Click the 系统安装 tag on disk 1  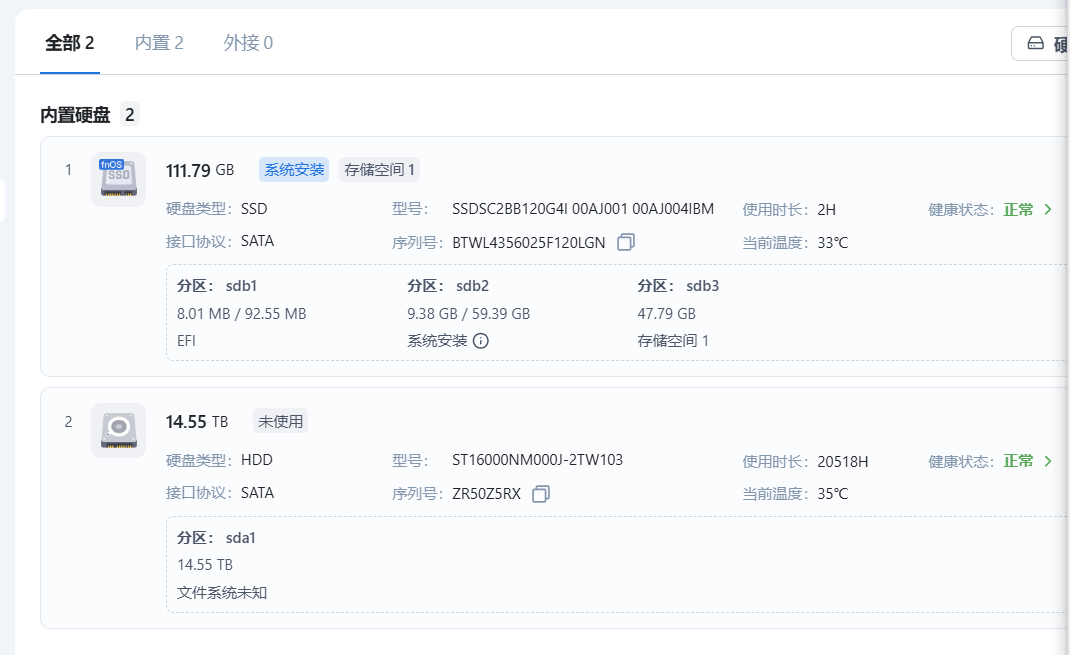(x=294, y=170)
